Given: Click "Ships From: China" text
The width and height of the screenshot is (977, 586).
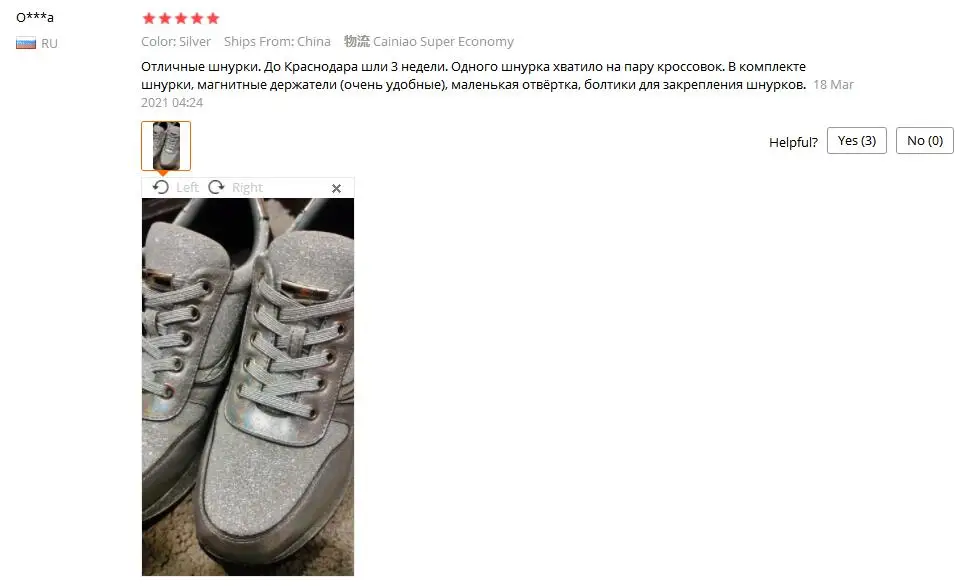Looking at the screenshot, I should click(277, 41).
